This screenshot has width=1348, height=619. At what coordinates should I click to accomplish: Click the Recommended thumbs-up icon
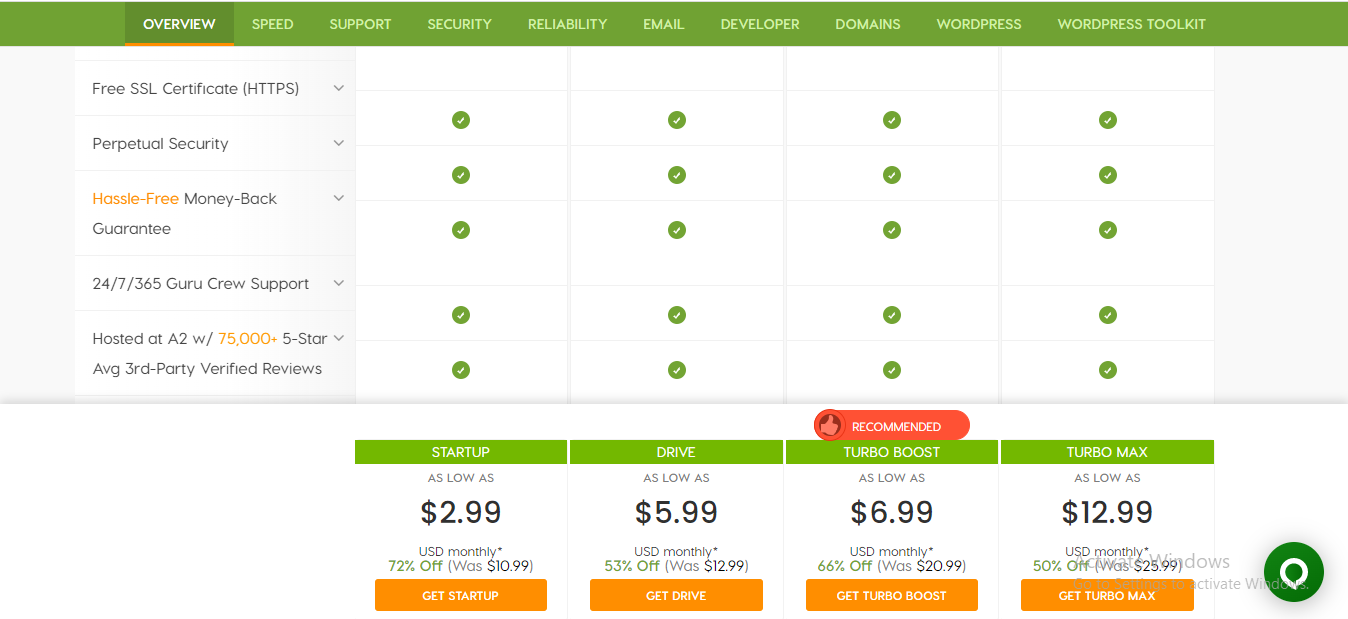tap(829, 426)
